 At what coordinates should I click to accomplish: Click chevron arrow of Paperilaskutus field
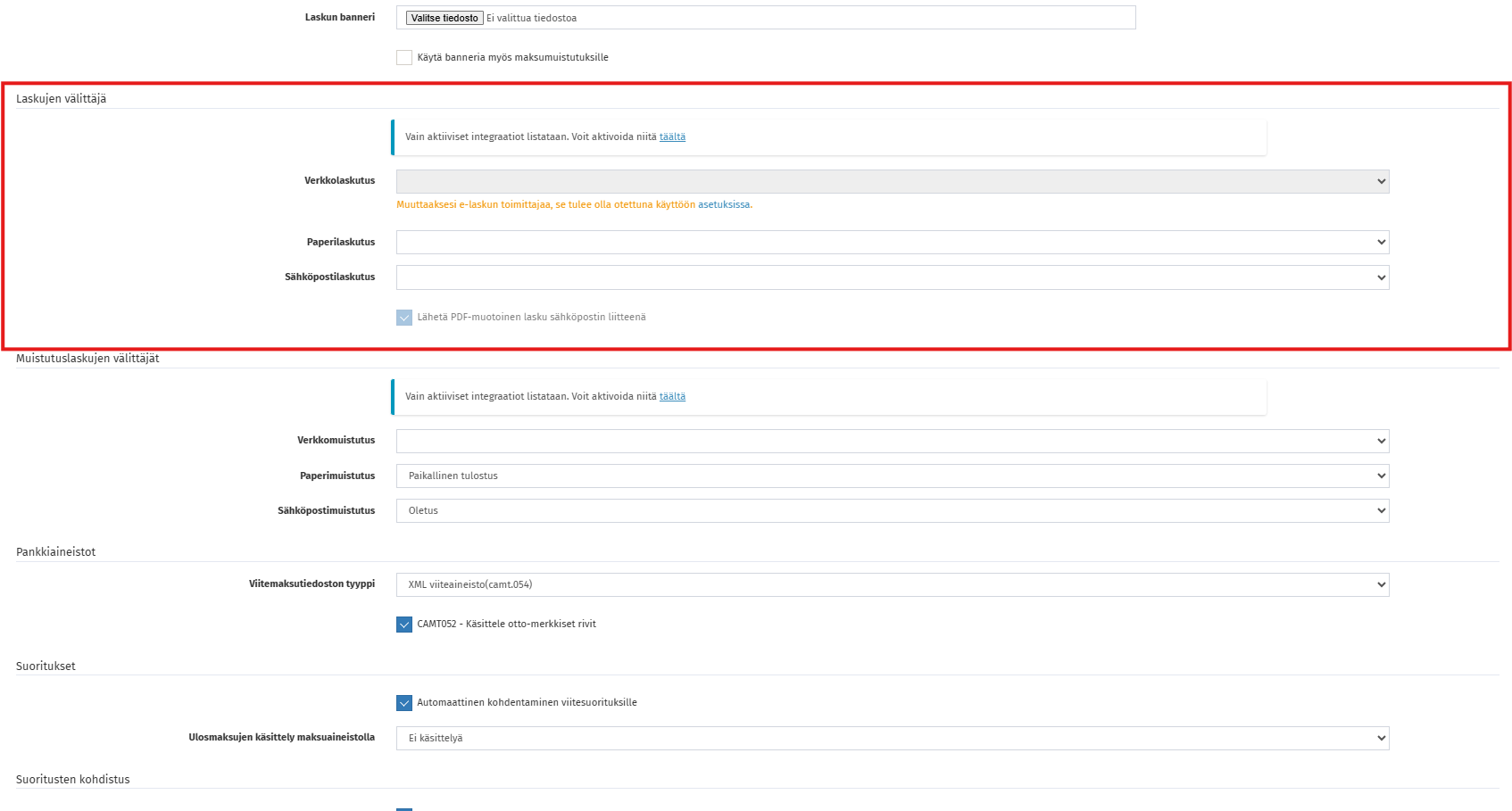[1382, 242]
